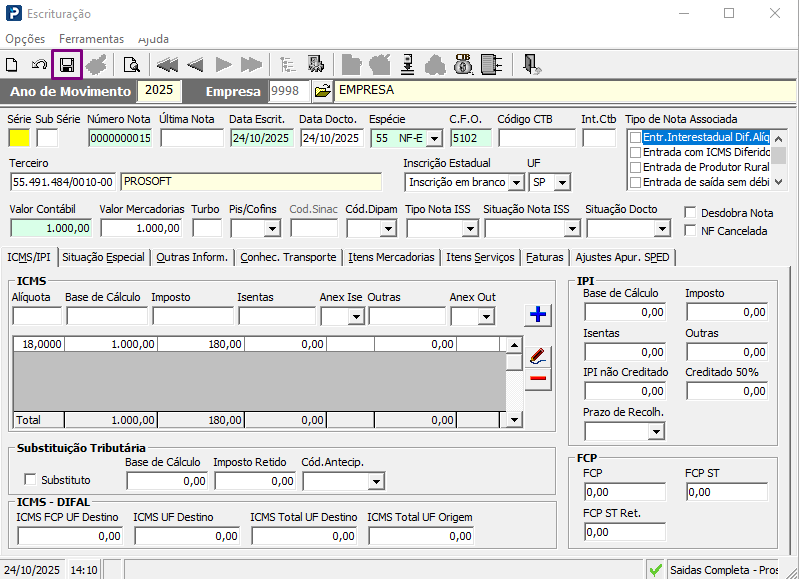Viewport: 799px width, 579px height.
Task: Add ICMS line with blue plus icon
Action: (538, 315)
